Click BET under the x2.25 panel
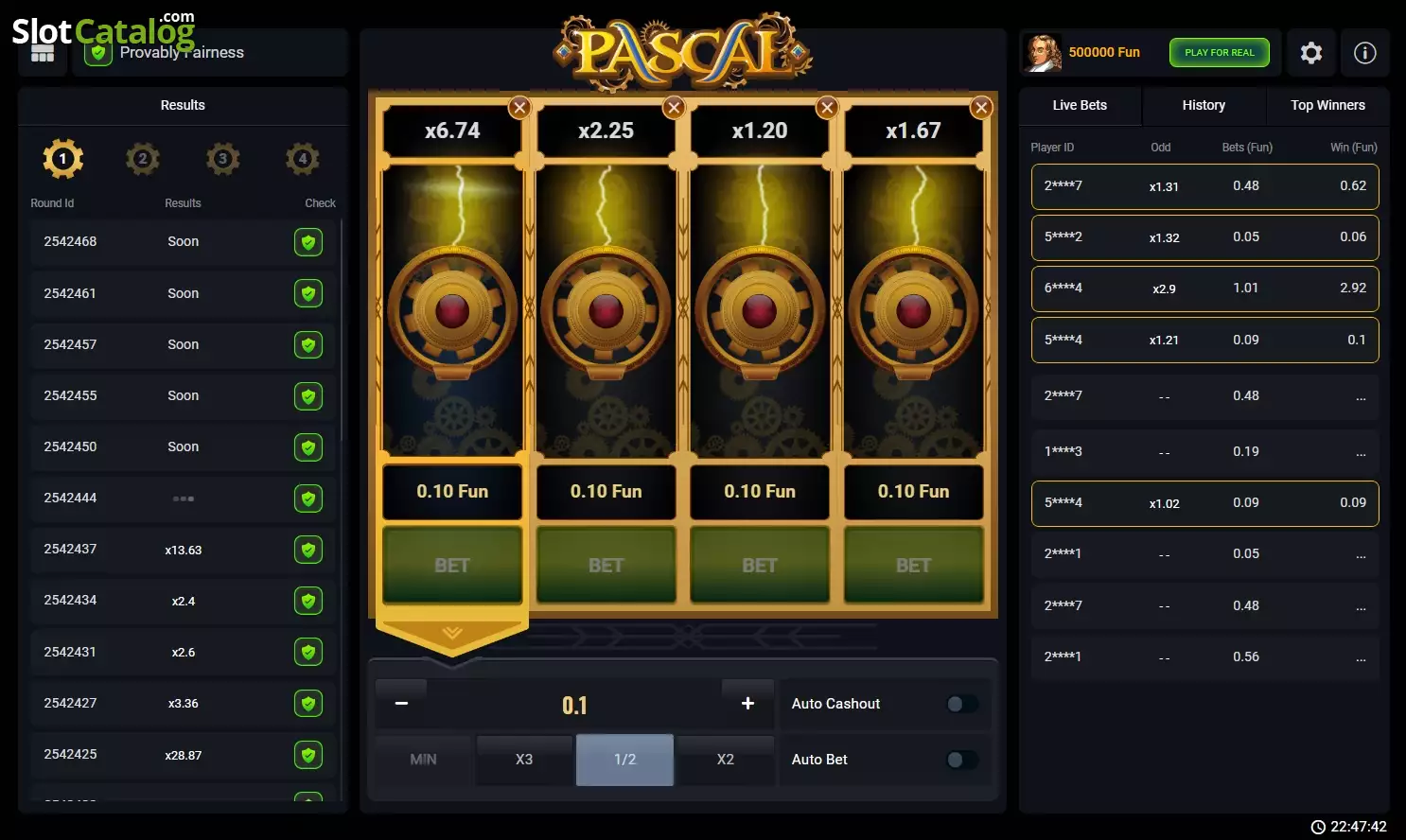The width and height of the screenshot is (1406, 840). click(x=606, y=565)
